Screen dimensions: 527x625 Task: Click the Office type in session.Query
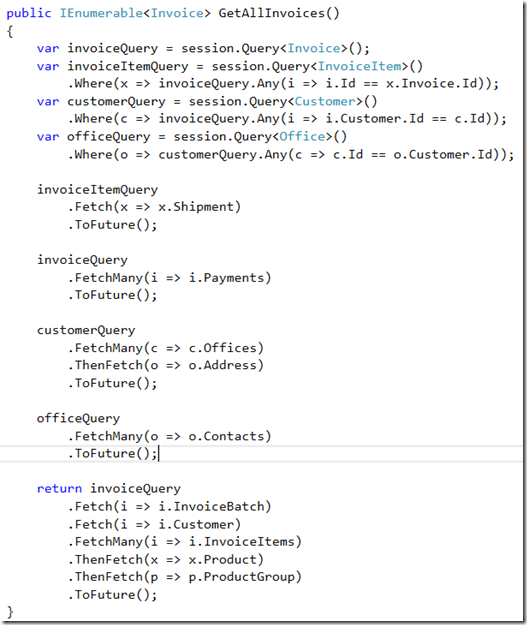point(302,136)
